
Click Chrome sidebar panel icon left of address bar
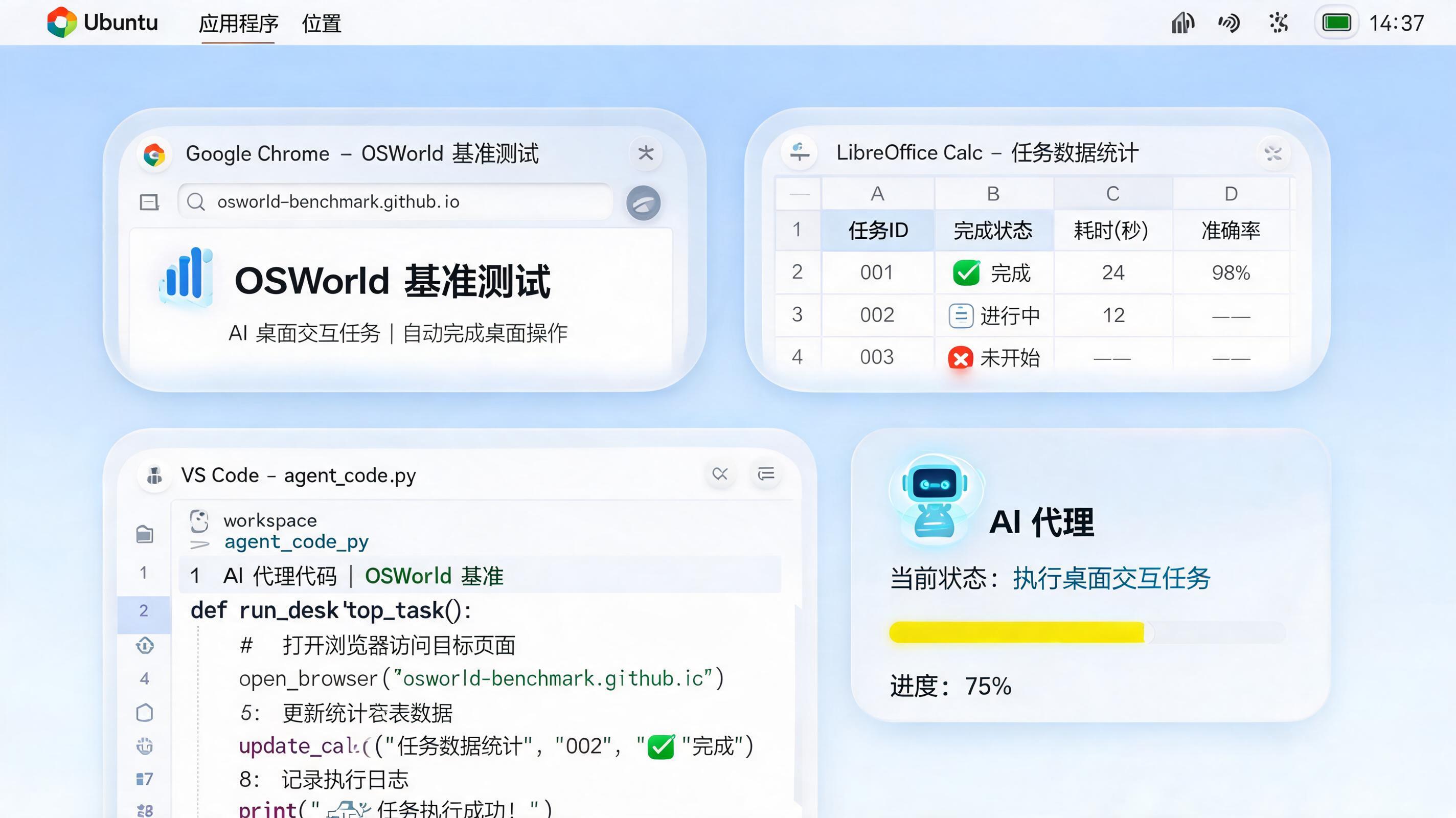click(x=149, y=202)
